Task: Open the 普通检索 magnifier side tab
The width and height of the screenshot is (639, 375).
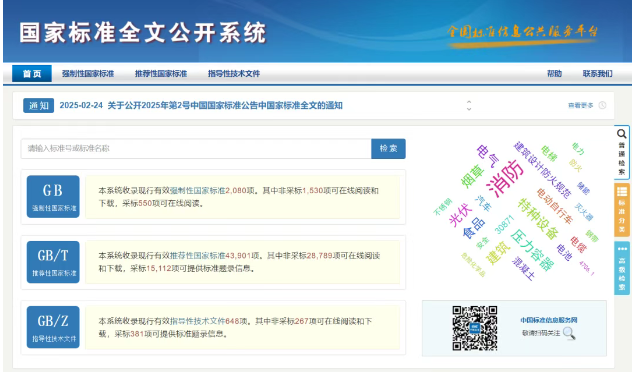Action: pos(621,152)
